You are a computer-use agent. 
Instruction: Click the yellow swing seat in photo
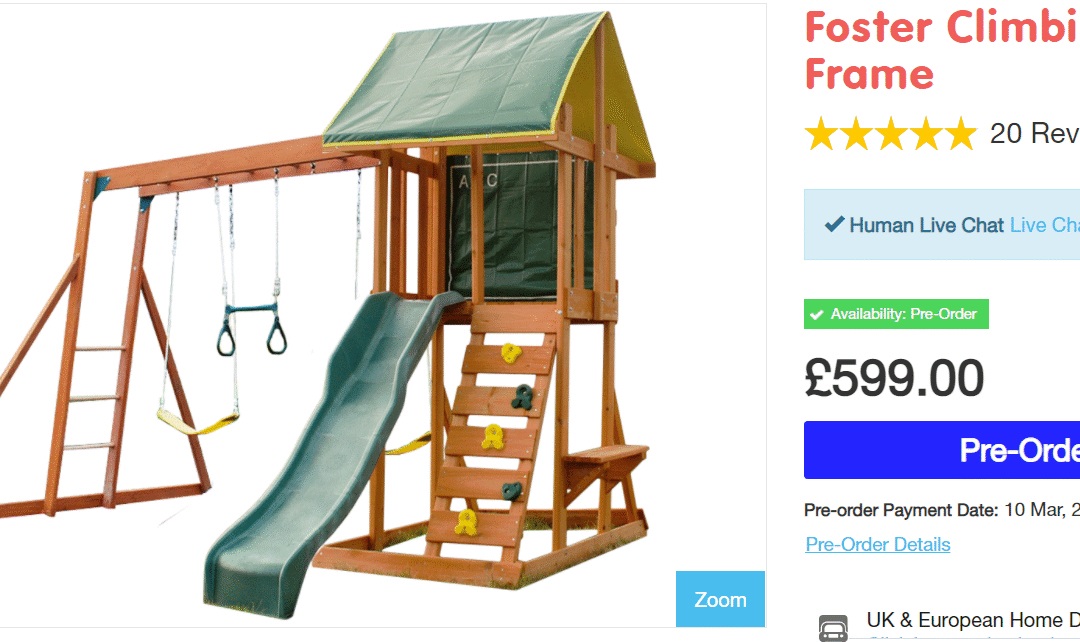tap(198, 422)
